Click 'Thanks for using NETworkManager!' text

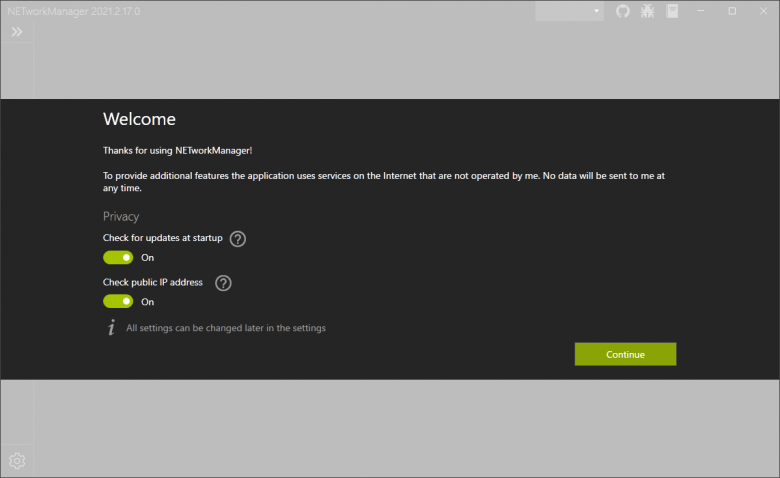178,150
